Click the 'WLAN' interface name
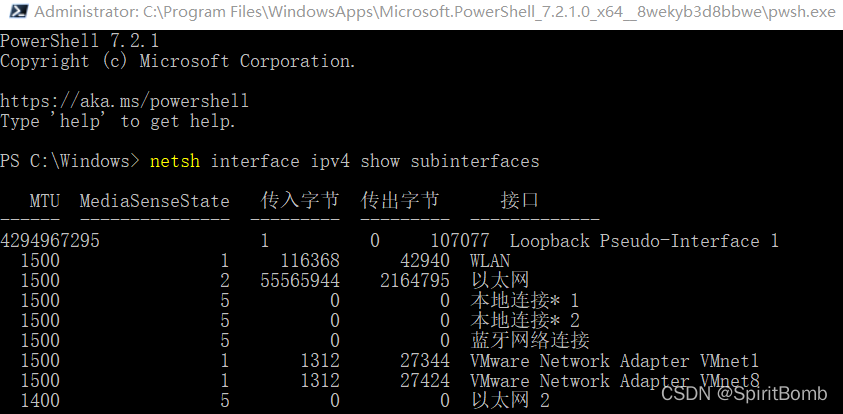843x414 pixels. pyautogui.click(x=490, y=261)
